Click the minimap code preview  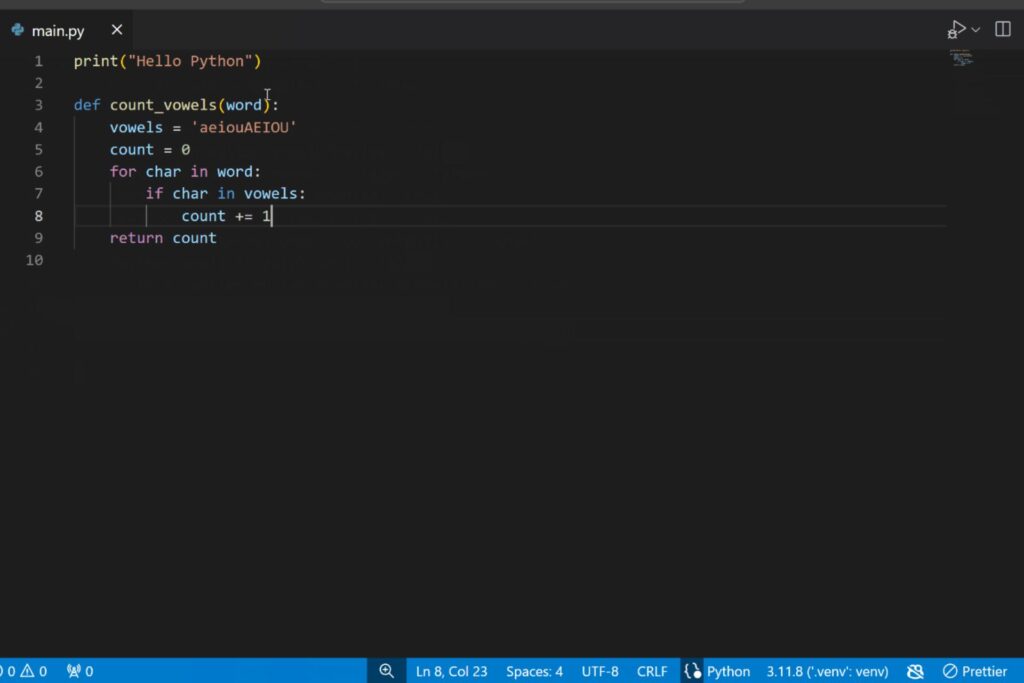tap(961, 59)
